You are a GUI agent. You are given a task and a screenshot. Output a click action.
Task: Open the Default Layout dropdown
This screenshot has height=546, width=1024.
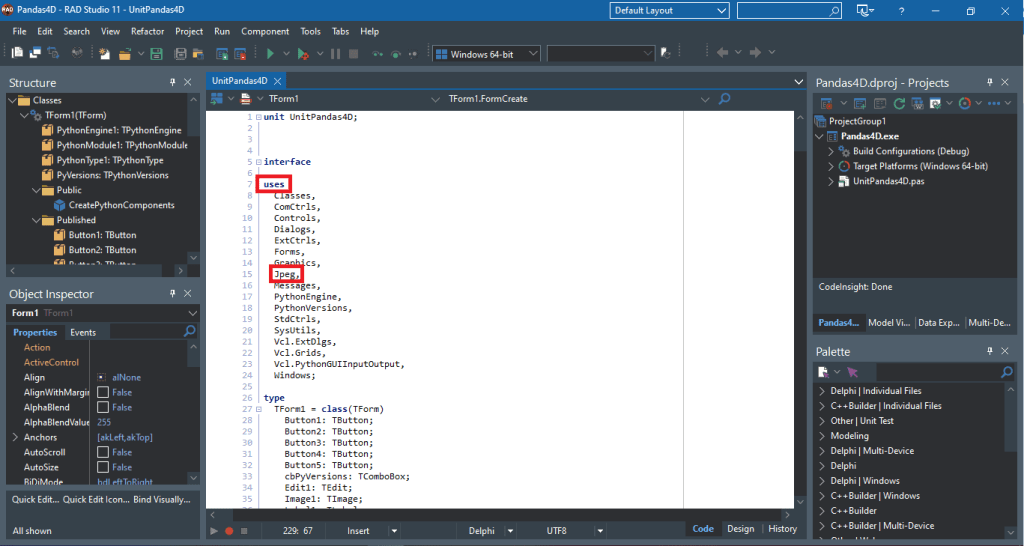669,10
